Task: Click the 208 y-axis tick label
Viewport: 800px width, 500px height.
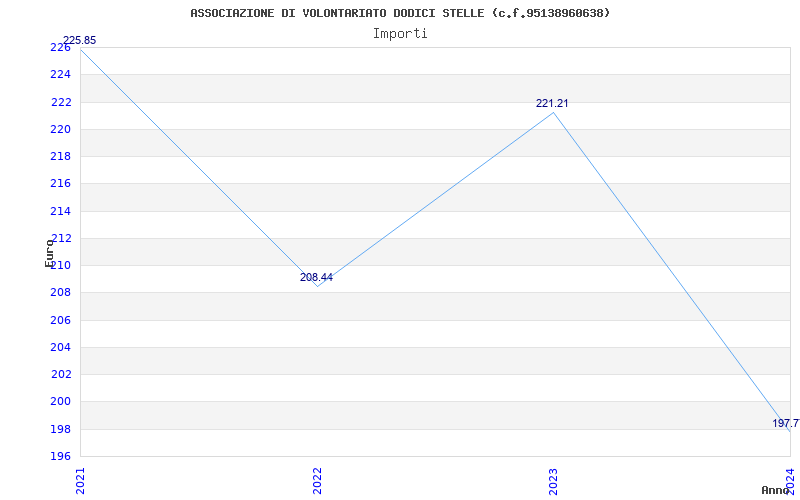Action: pos(60,293)
